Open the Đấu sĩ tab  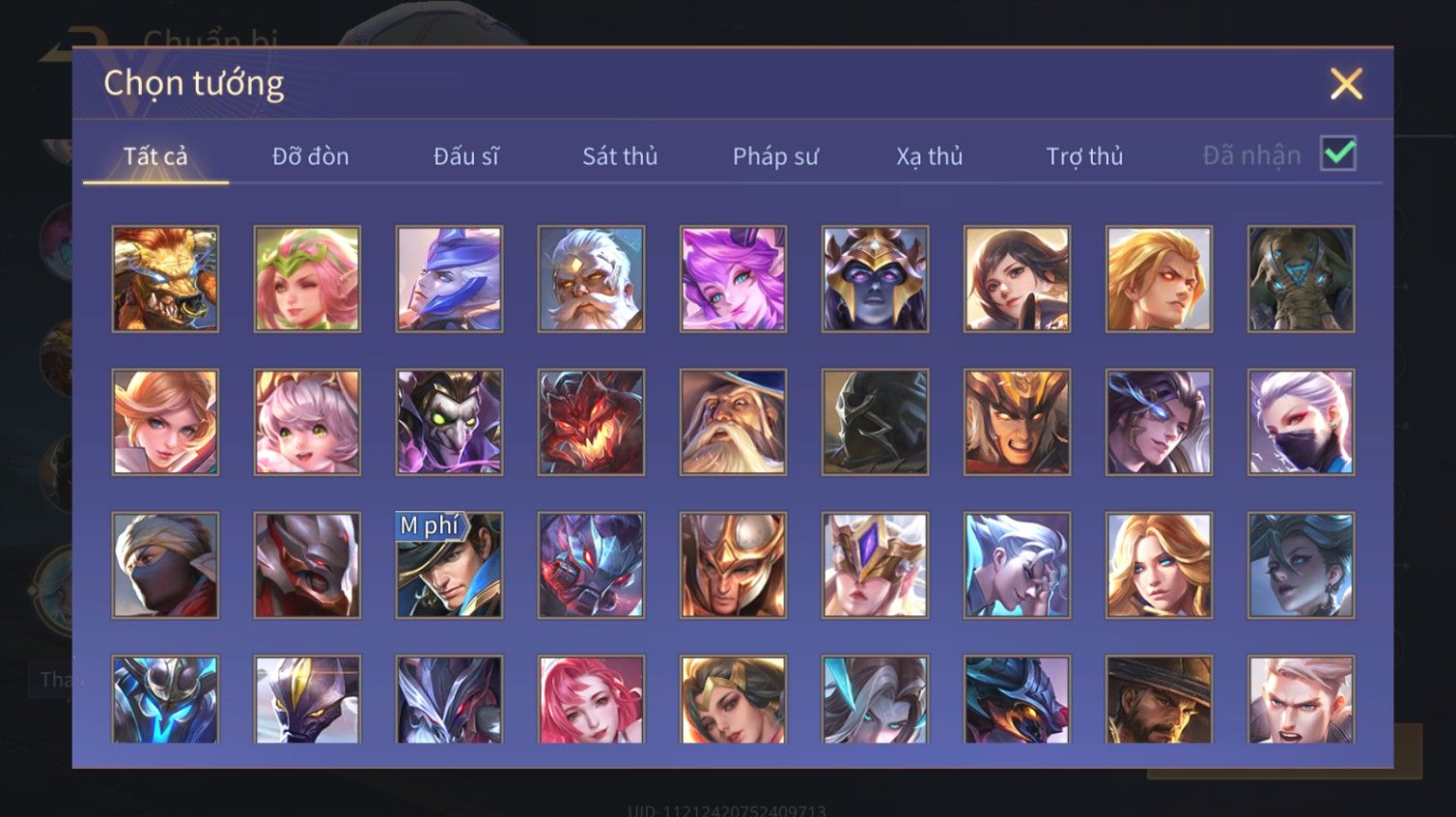click(465, 155)
